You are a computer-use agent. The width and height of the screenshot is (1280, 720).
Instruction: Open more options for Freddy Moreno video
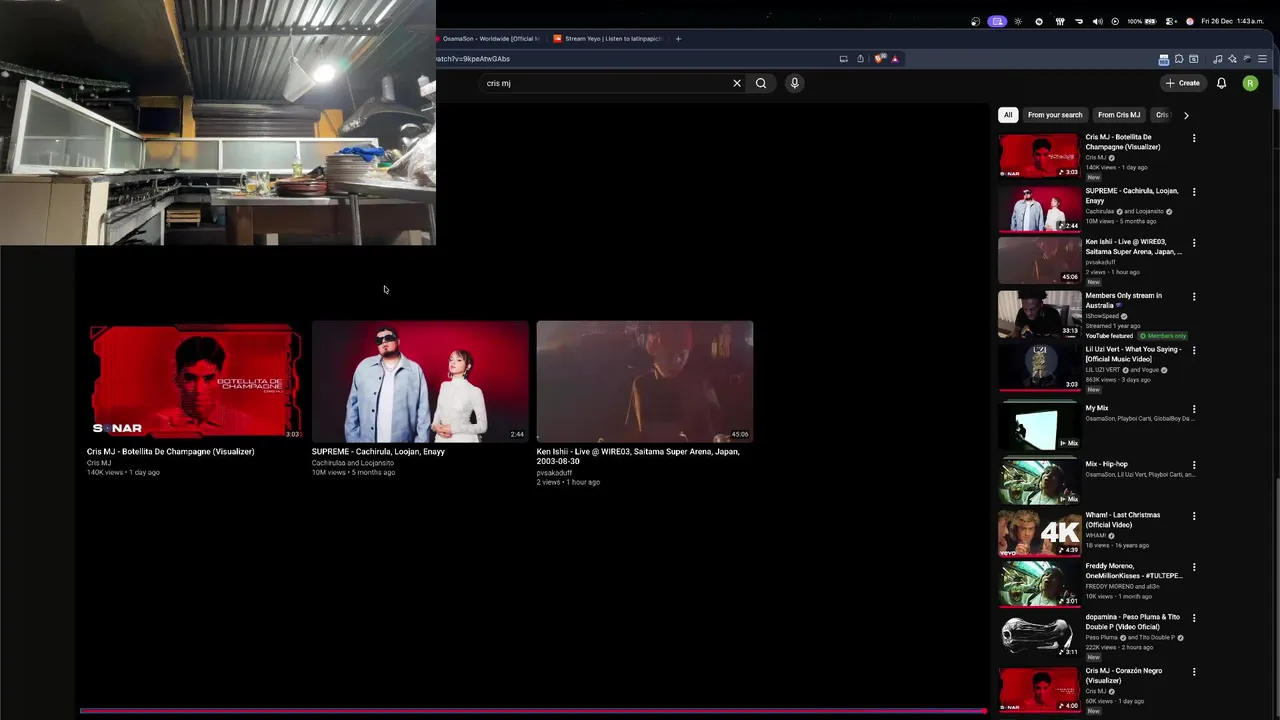[x=1194, y=567]
